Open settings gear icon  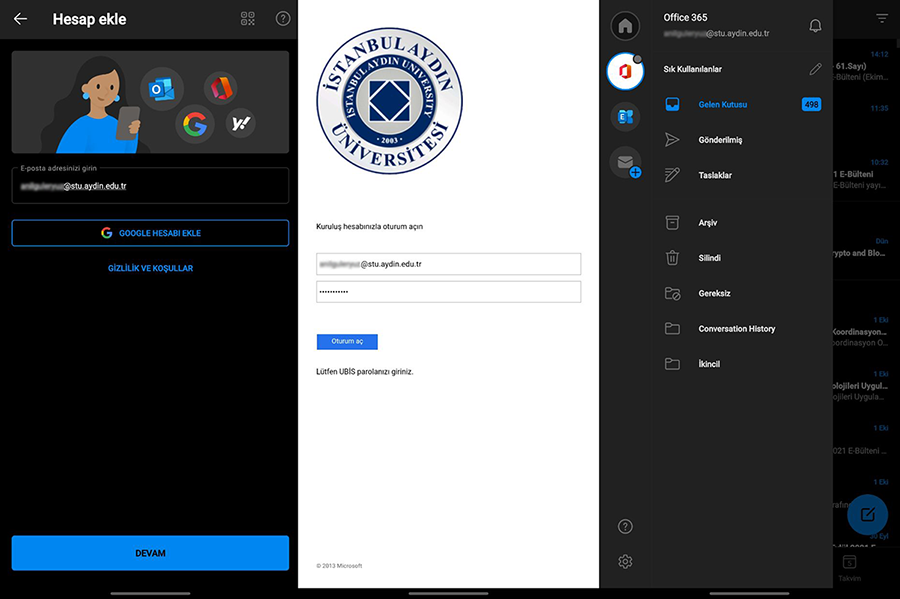625,561
